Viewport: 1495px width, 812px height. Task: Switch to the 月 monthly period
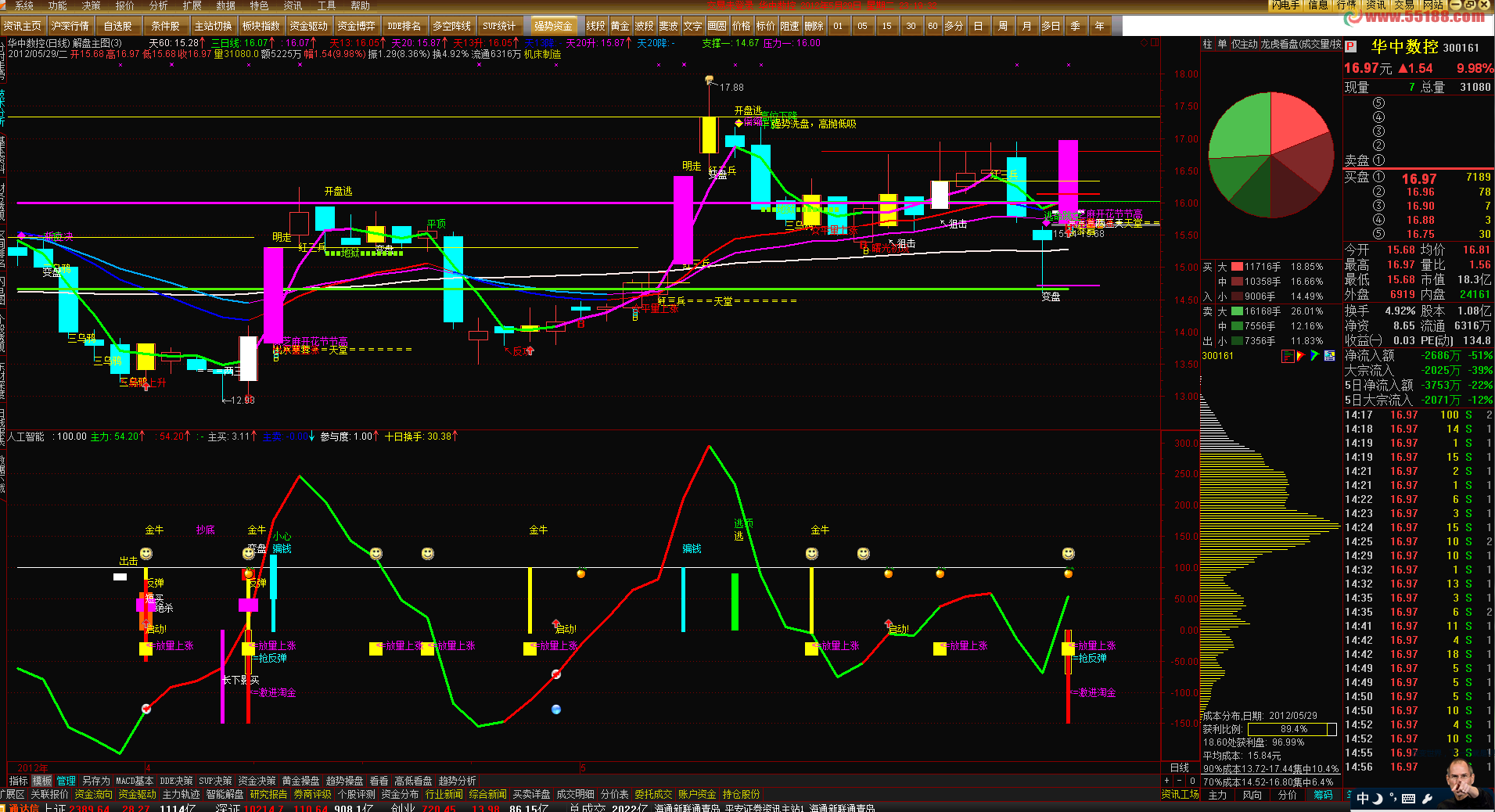1026,26
